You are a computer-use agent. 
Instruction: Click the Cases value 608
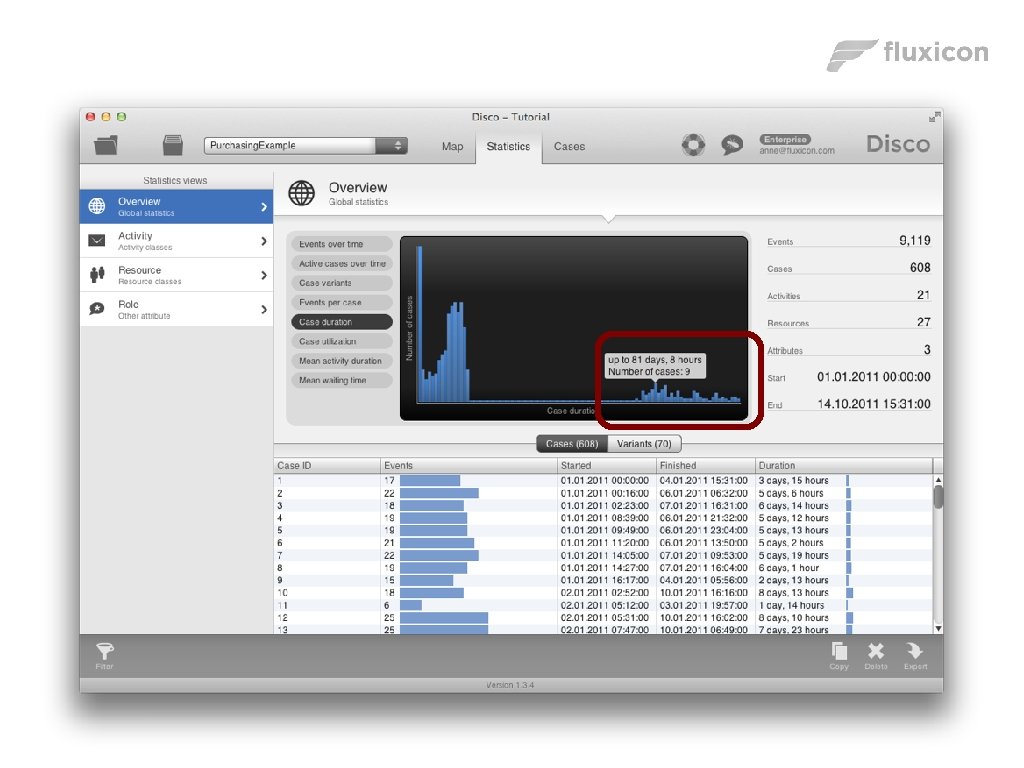point(920,267)
